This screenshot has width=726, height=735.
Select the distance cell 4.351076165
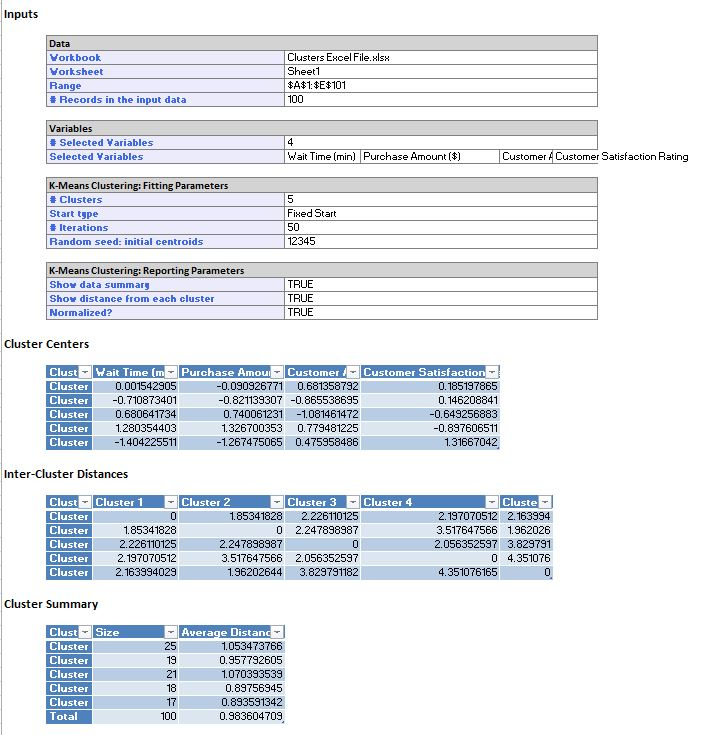click(430, 572)
